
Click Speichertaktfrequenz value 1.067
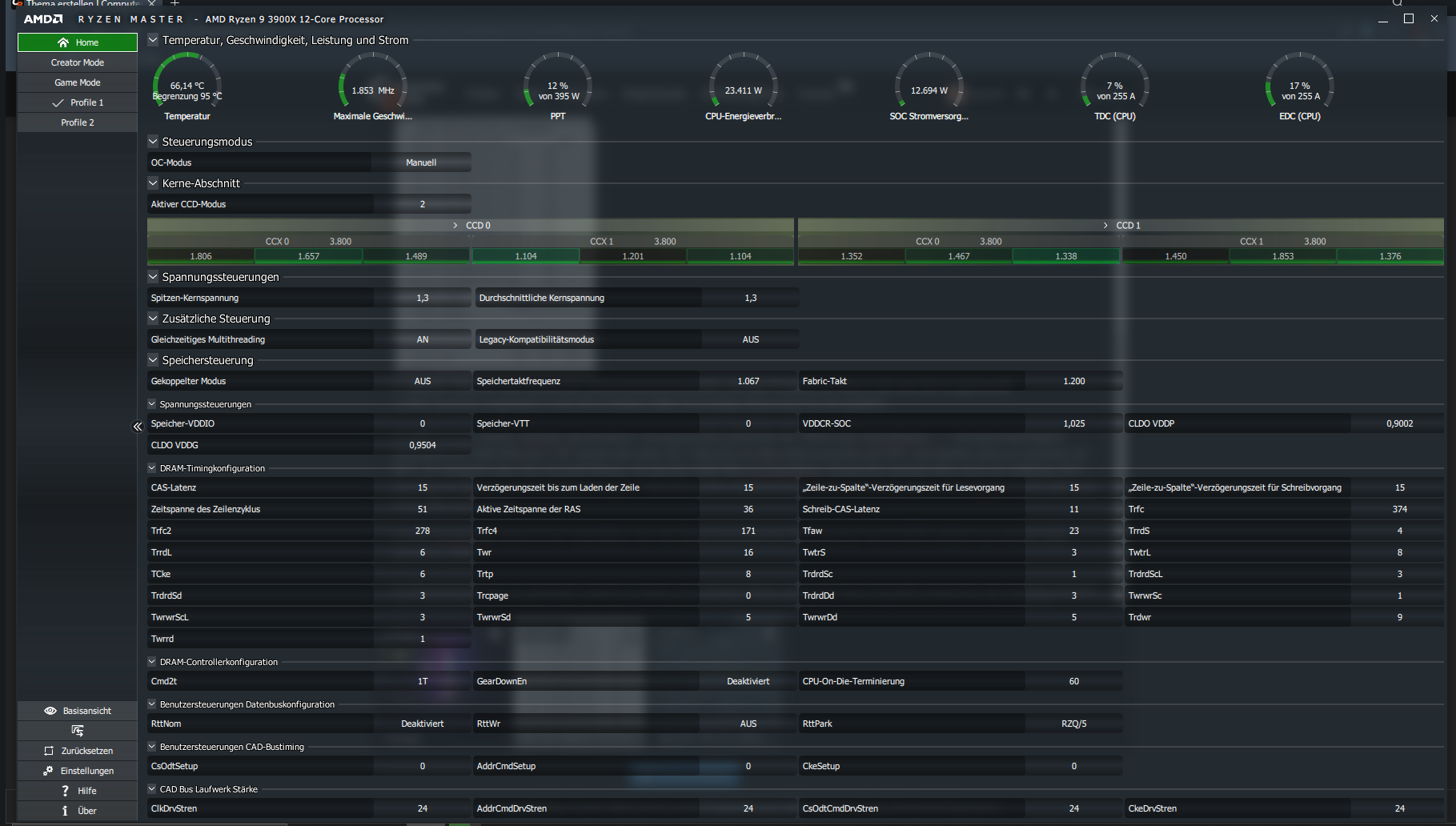[748, 381]
